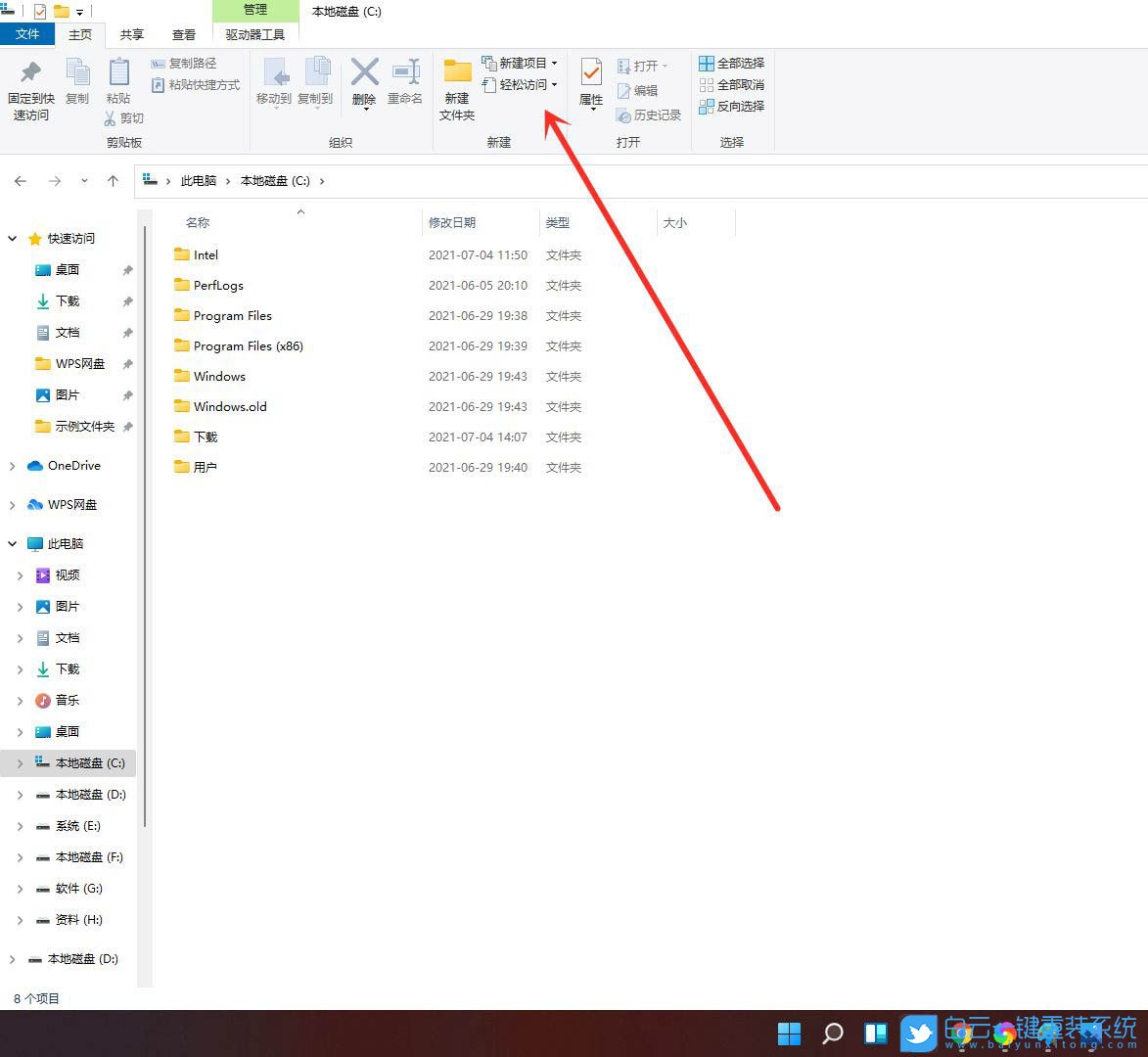
Task: Select the 复制 (Copy) icon in ribbon
Action: pyautogui.click(x=78, y=83)
